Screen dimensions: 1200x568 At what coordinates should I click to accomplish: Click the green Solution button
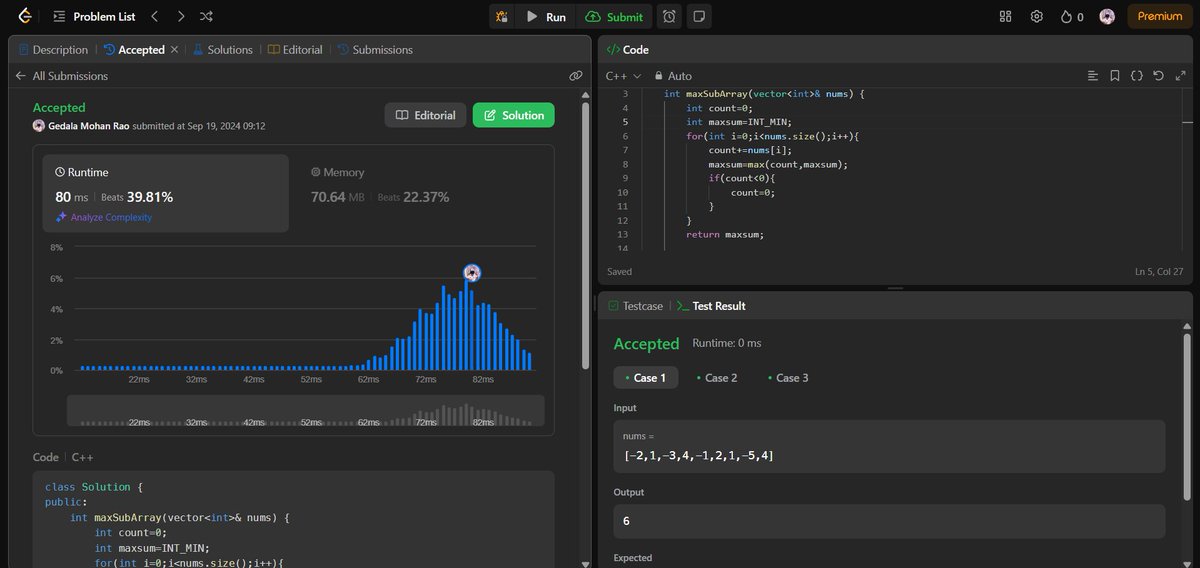[514, 115]
